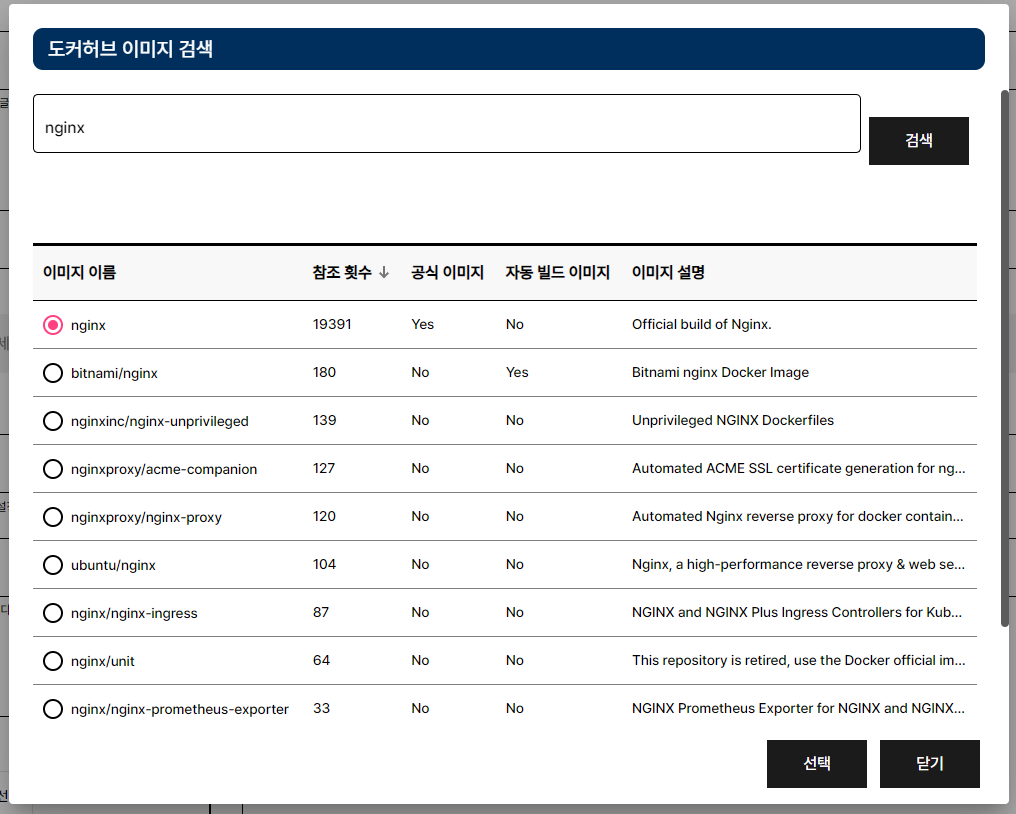Select the nginx official image radio button
1016x814 pixels.
pos(53,325)
